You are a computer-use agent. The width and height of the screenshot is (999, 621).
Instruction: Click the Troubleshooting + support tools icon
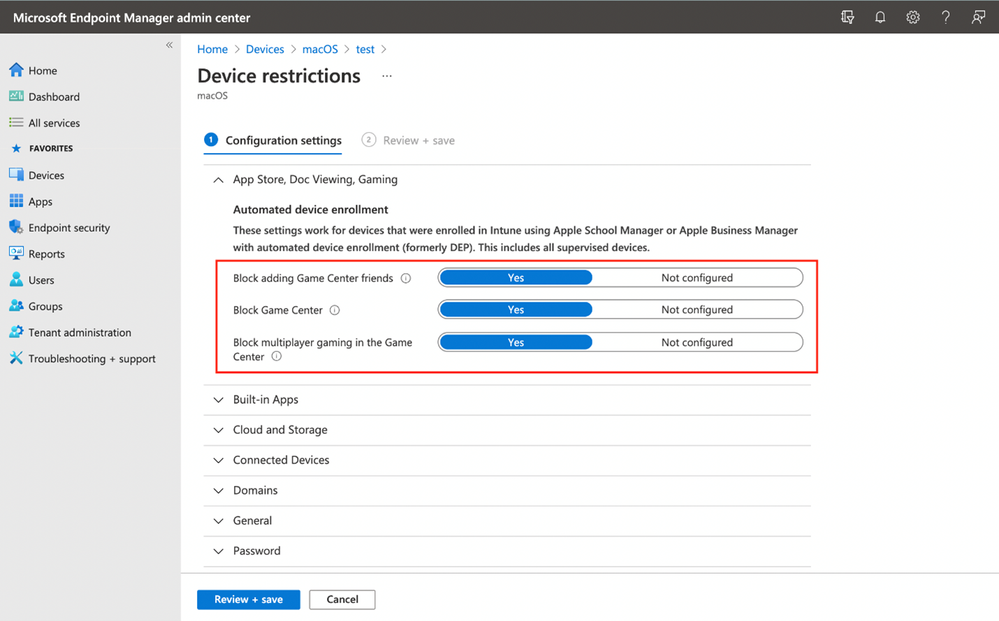(16, 358)
